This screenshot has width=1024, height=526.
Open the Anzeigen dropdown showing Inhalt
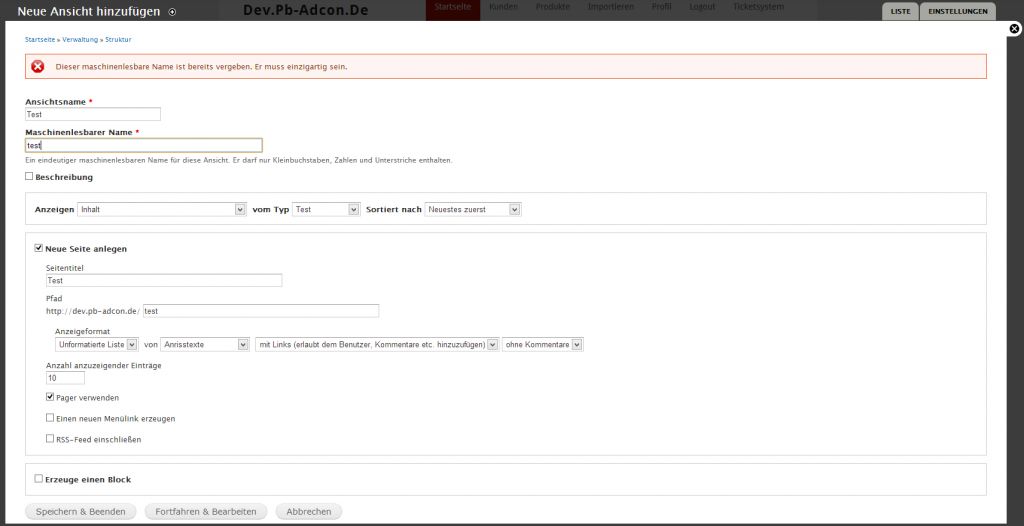pos(161,209)
